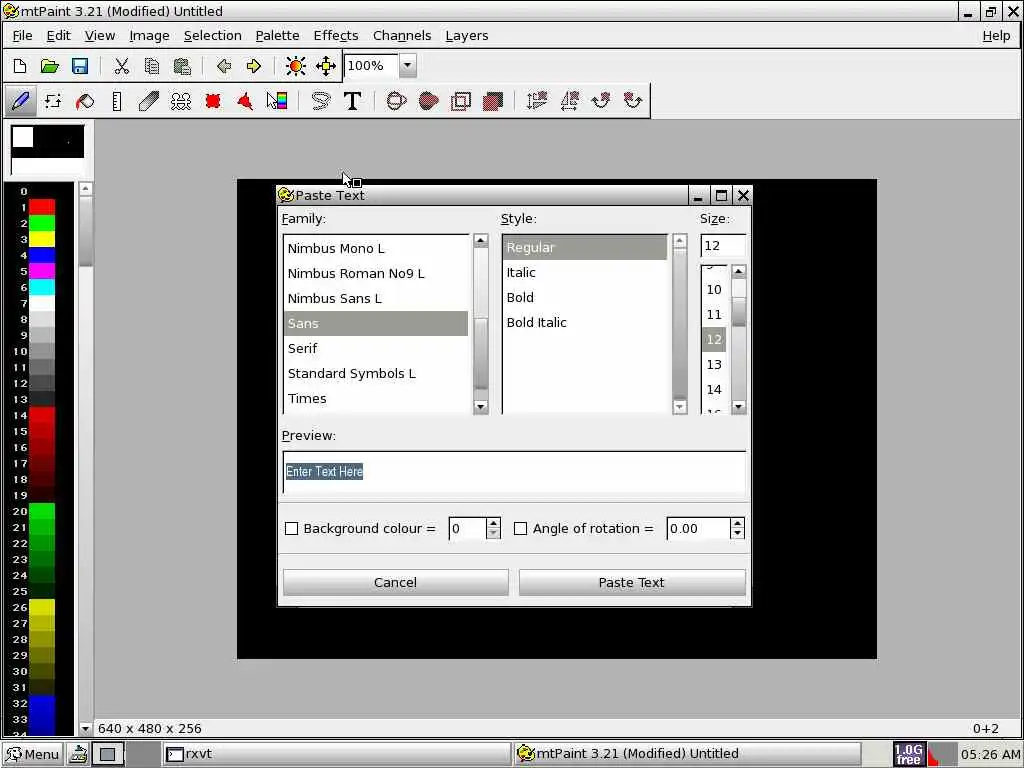
Task: Decrease Background colour value with down stepper
Action: pyautogui.click(x=494, y=534)
